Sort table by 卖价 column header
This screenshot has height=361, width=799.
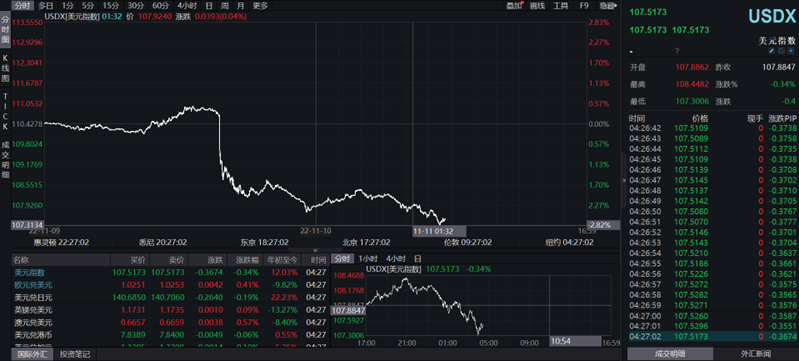point(168,260)
